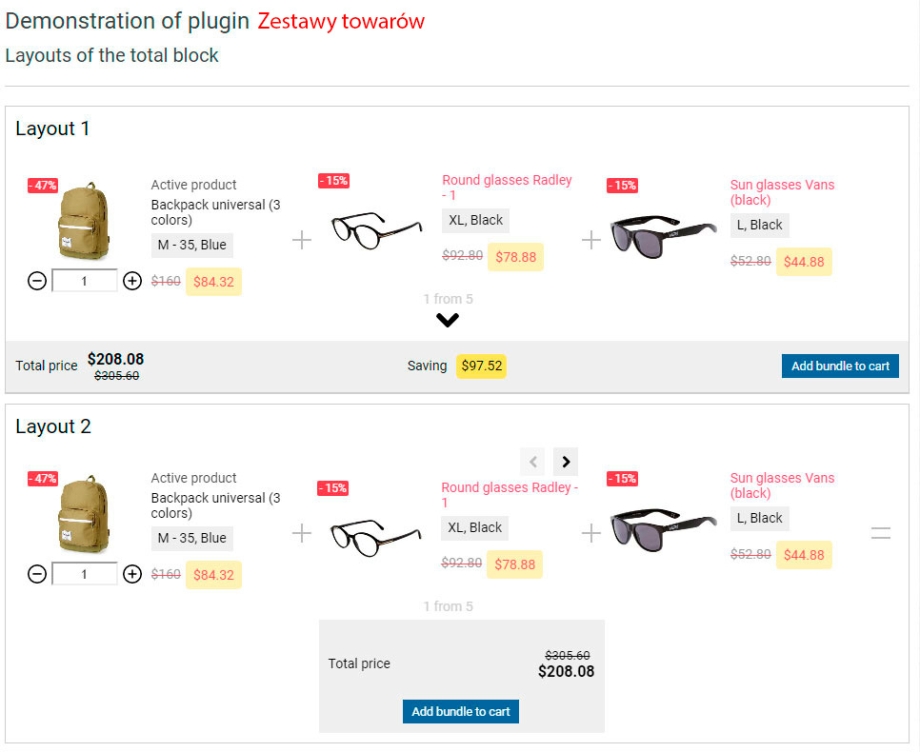This screenshot has width=920, height=752.
Task: Add bundle to cart in Layout 1
Action: coord(840,366)
